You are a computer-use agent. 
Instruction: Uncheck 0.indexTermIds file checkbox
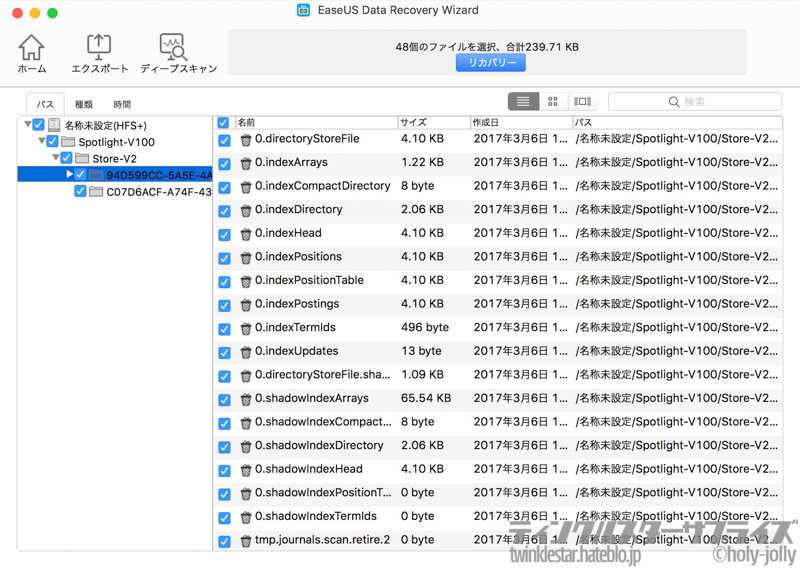pos(224,329)
